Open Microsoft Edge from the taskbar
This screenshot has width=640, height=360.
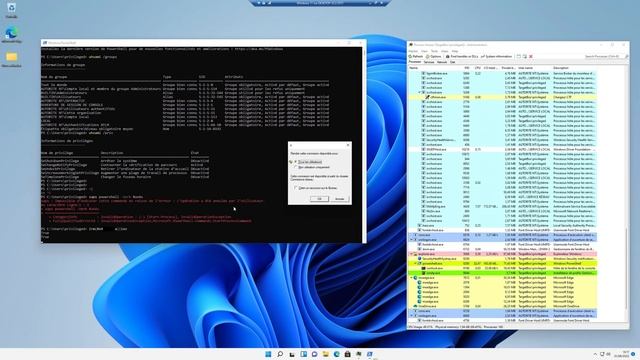[x=336, y=354]
